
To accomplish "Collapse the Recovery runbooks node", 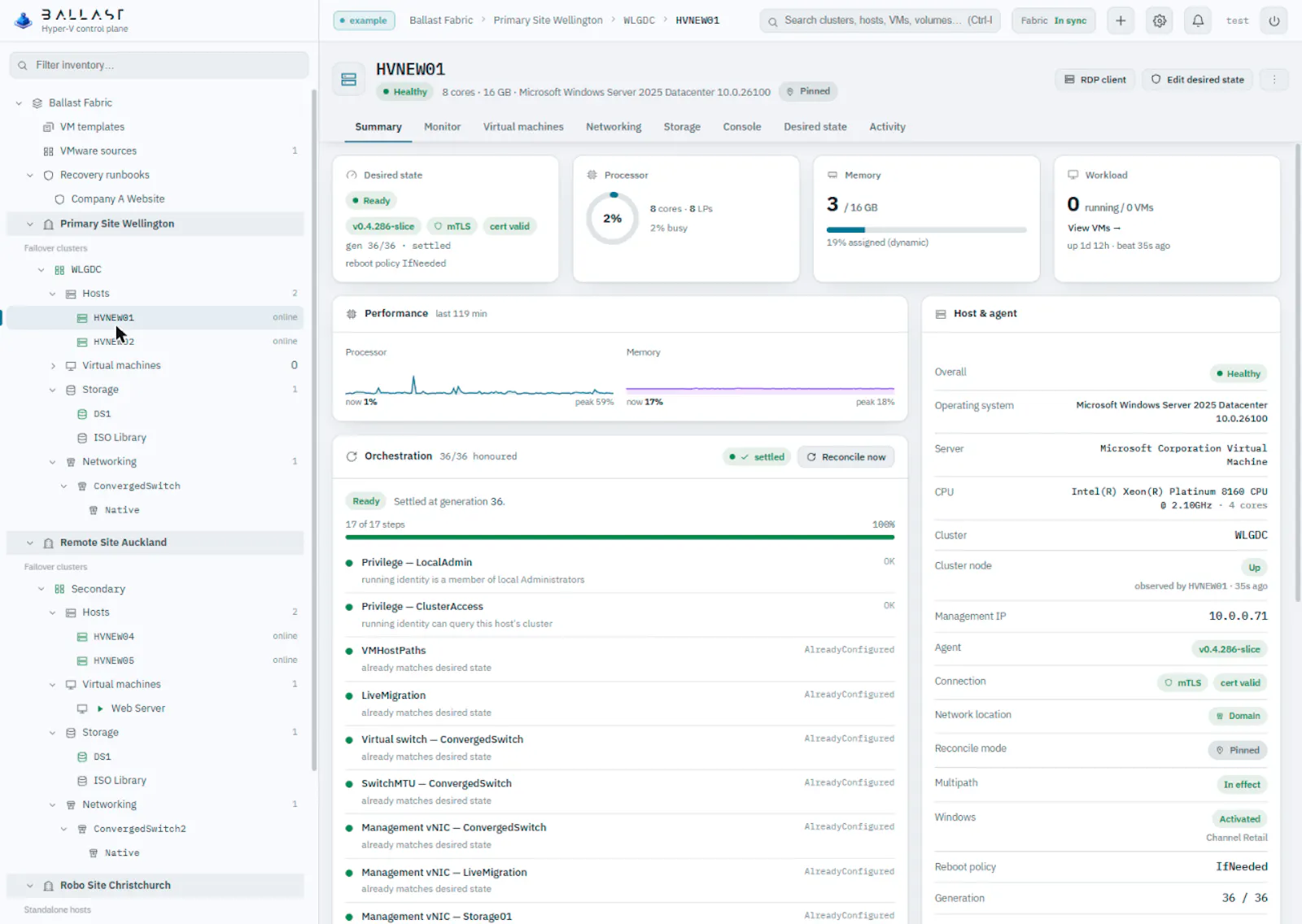I will [x=30, y=175].
